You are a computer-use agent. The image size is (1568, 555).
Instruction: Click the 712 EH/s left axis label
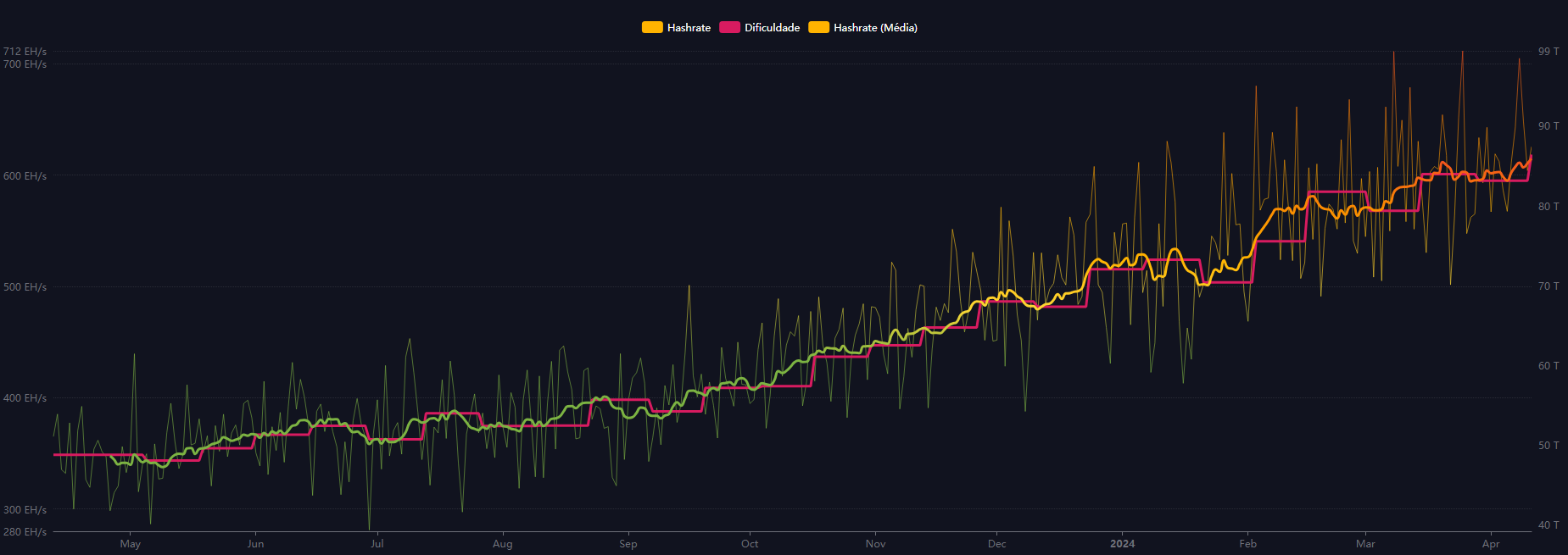[25, 52]
